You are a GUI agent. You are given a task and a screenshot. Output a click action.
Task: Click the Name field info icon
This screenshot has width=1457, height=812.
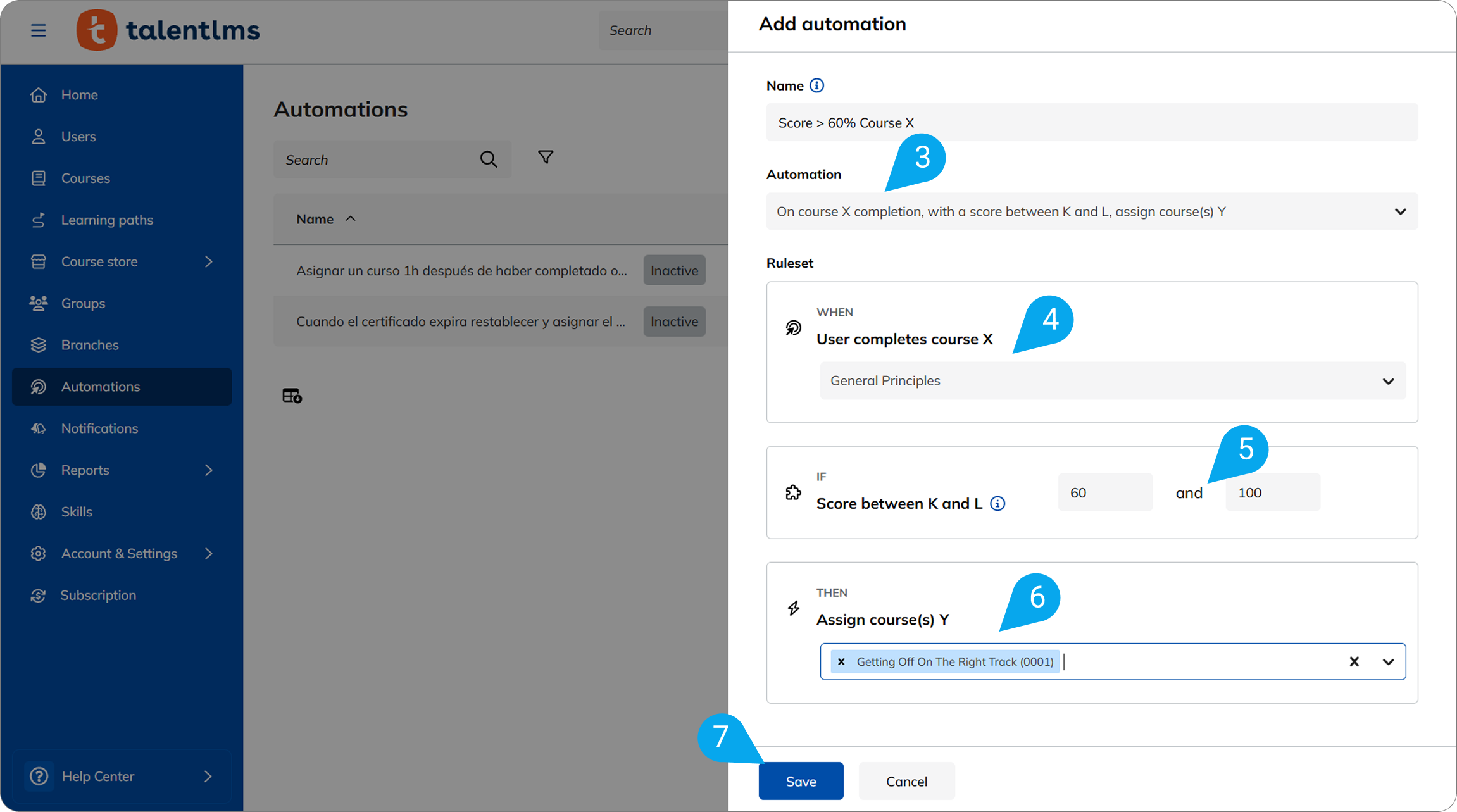click(x=816, y=85)
